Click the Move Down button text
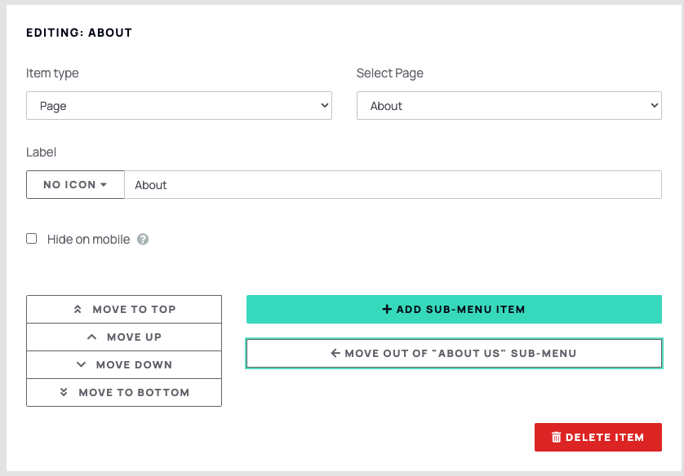 point(134,364)
